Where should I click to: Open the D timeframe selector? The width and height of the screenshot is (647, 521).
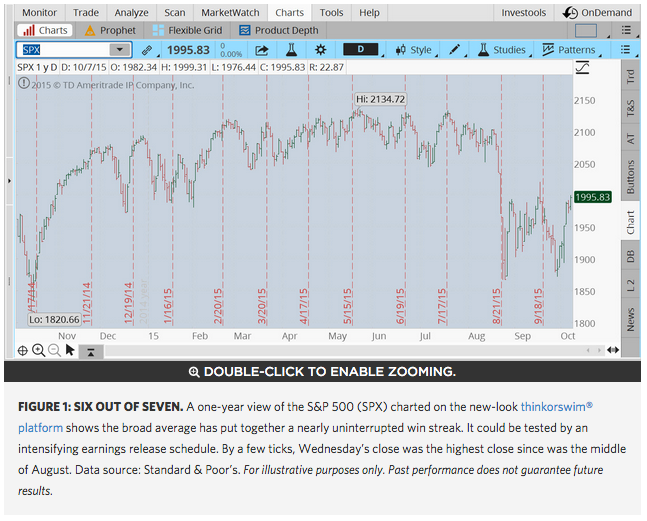tap(361, 50)
